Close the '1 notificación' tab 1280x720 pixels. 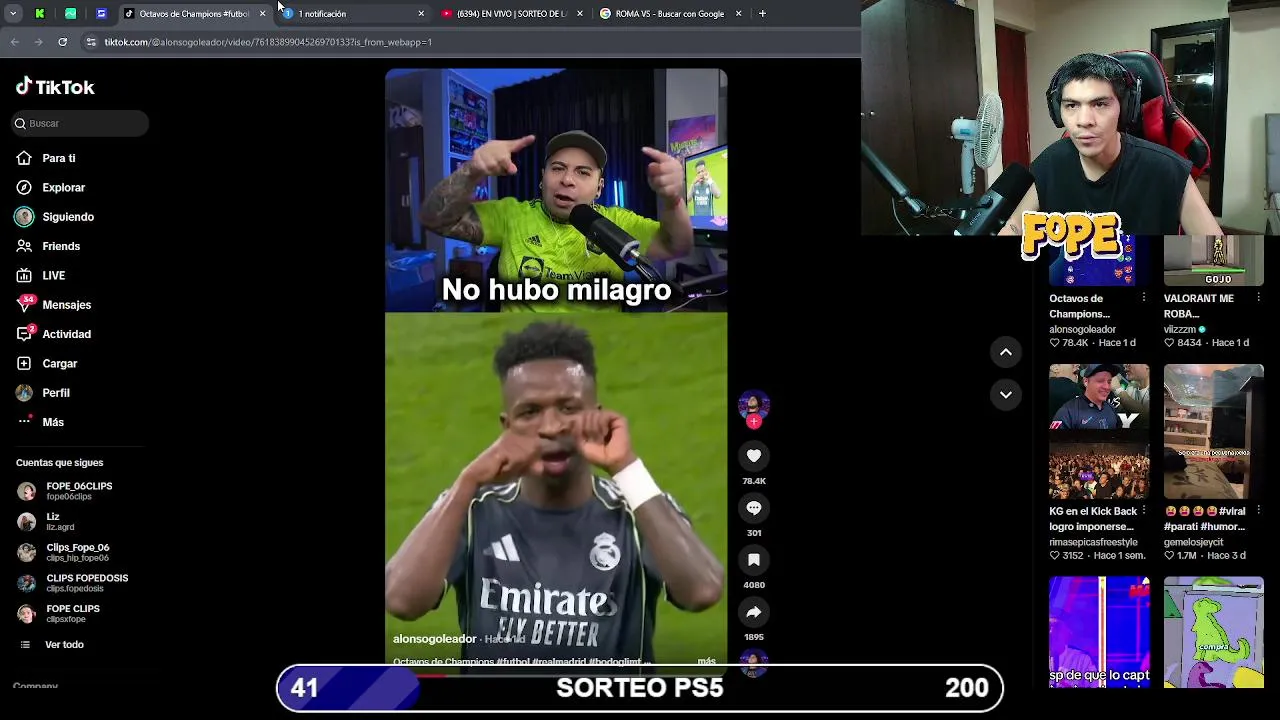(421, 14)
